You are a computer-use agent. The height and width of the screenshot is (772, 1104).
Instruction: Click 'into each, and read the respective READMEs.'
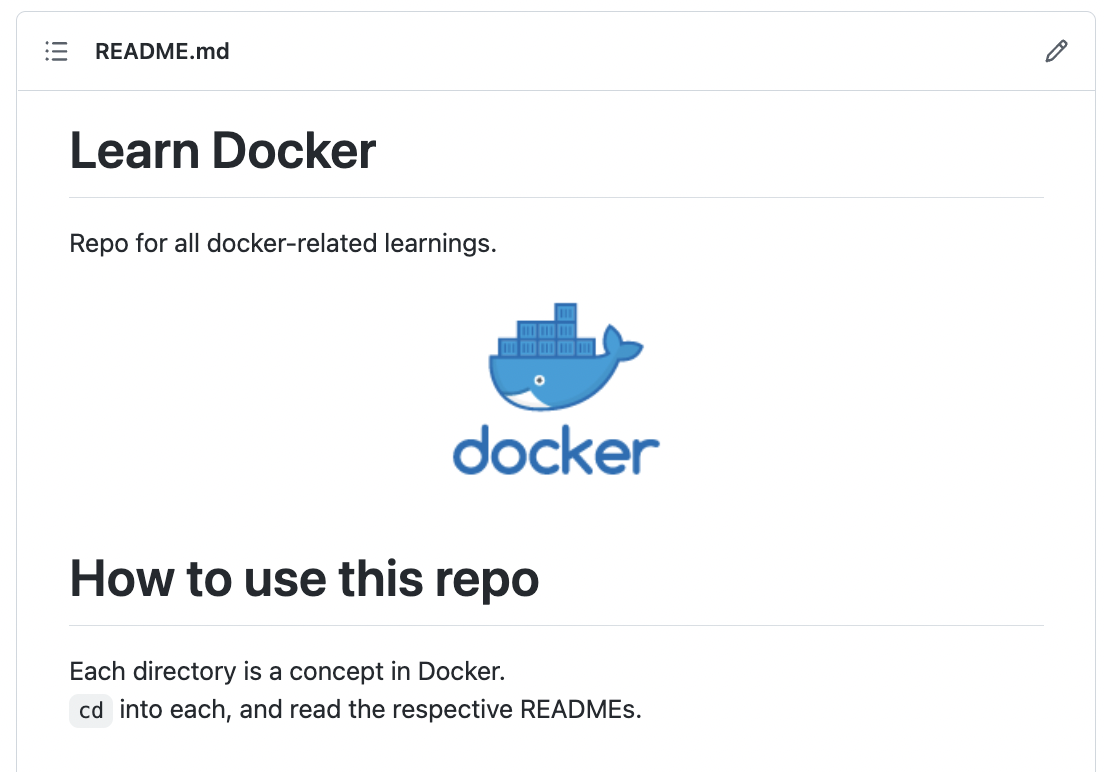tap(381, 709)
